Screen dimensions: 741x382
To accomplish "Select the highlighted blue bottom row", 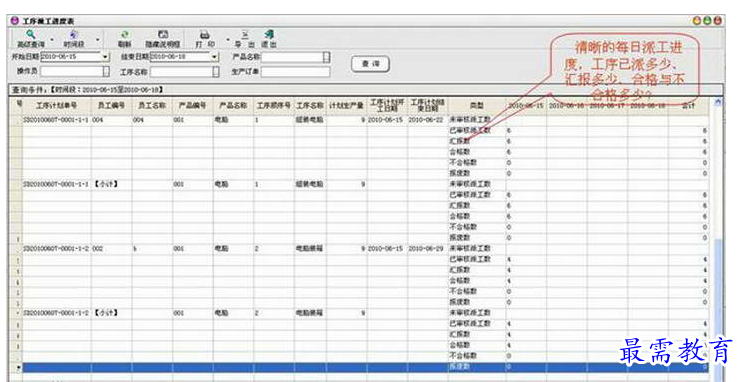I will 366,367.
